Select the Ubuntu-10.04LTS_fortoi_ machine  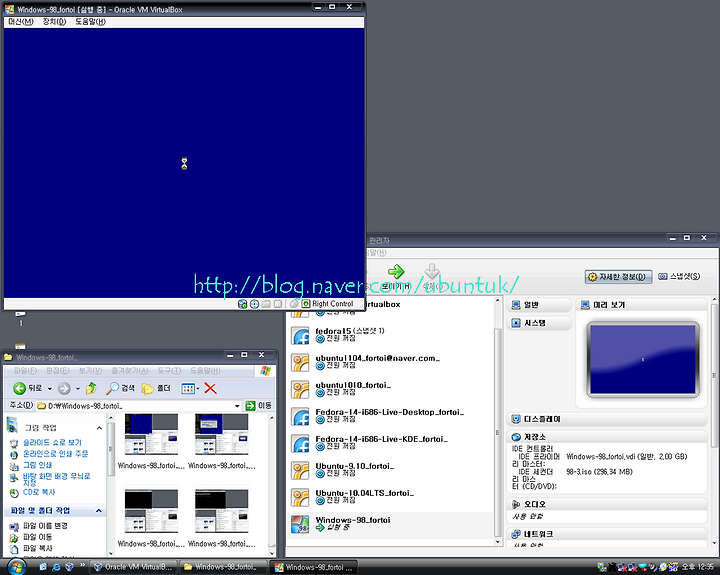tap(391, 498)
